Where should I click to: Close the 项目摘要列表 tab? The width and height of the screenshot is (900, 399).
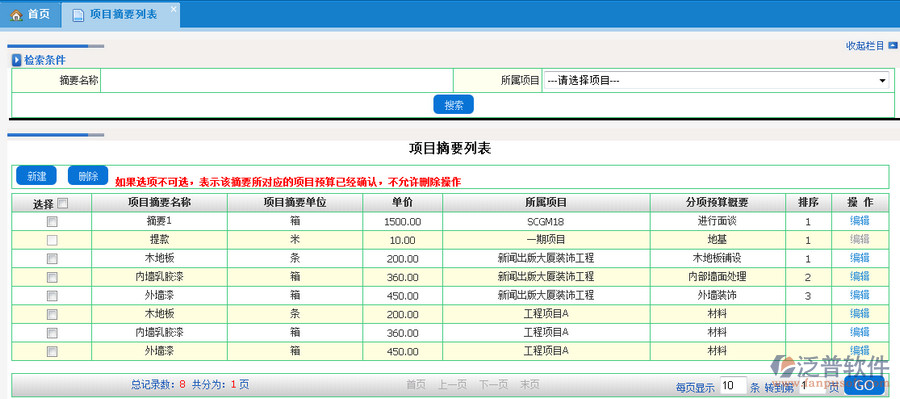[x=173, y=9]
